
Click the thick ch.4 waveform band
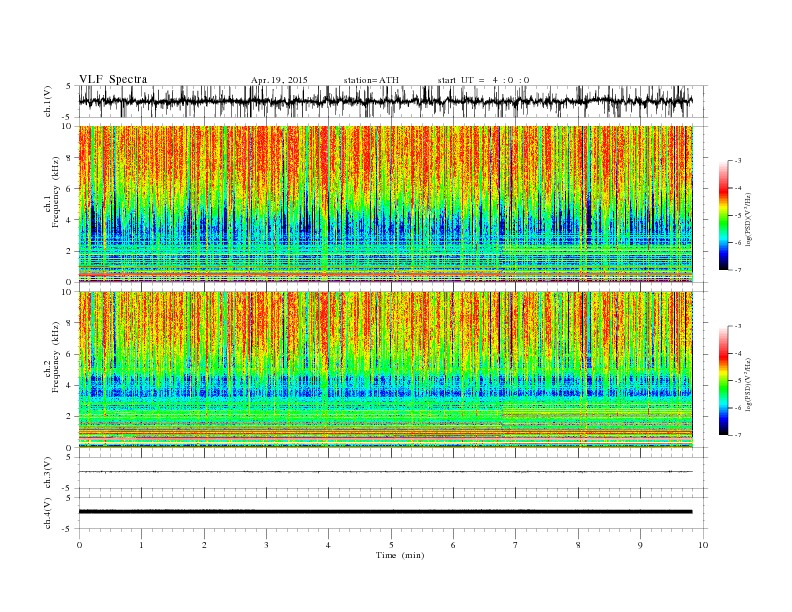click(385, 512)
